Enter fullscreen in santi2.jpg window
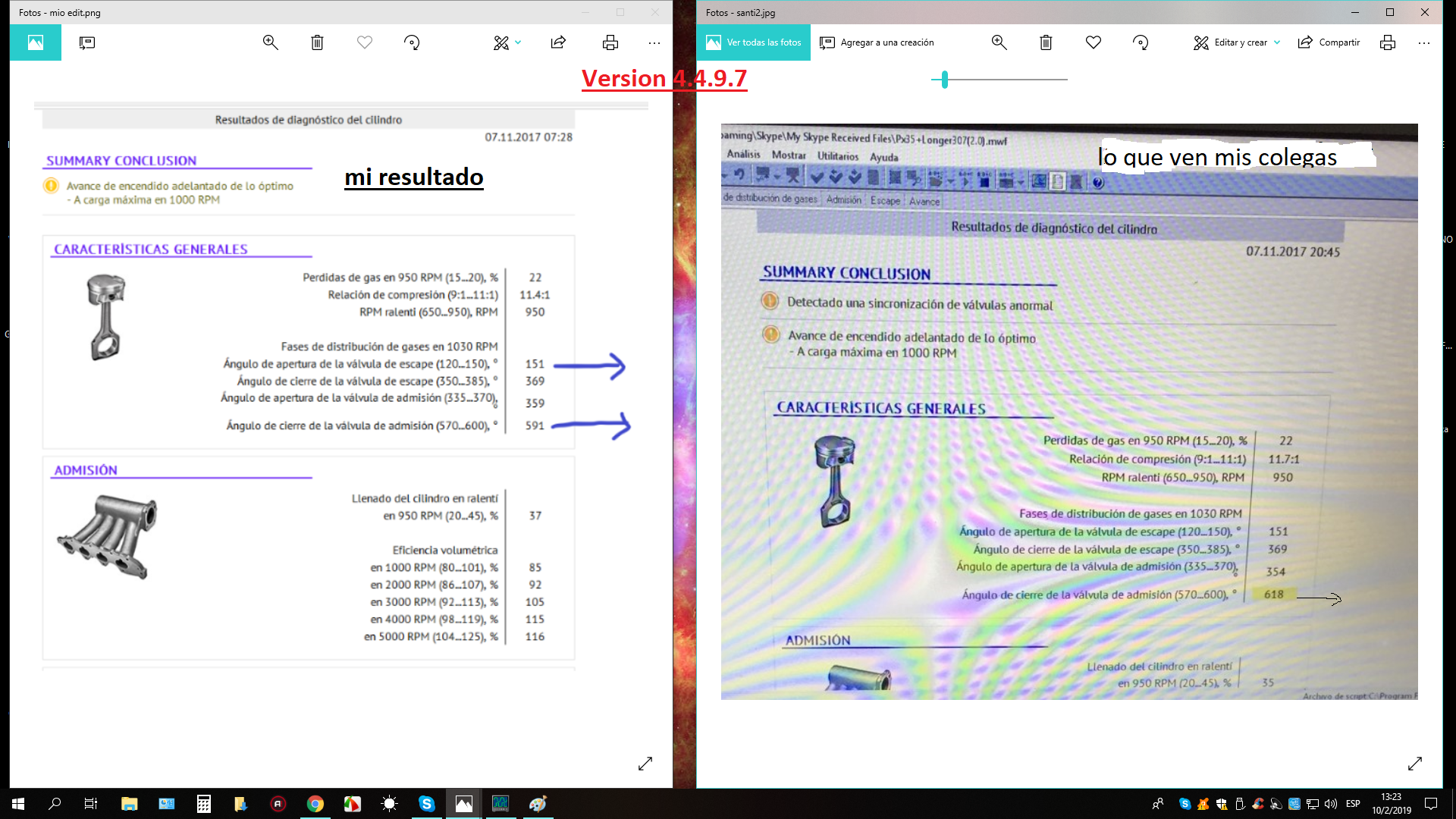 (1414, 764)
